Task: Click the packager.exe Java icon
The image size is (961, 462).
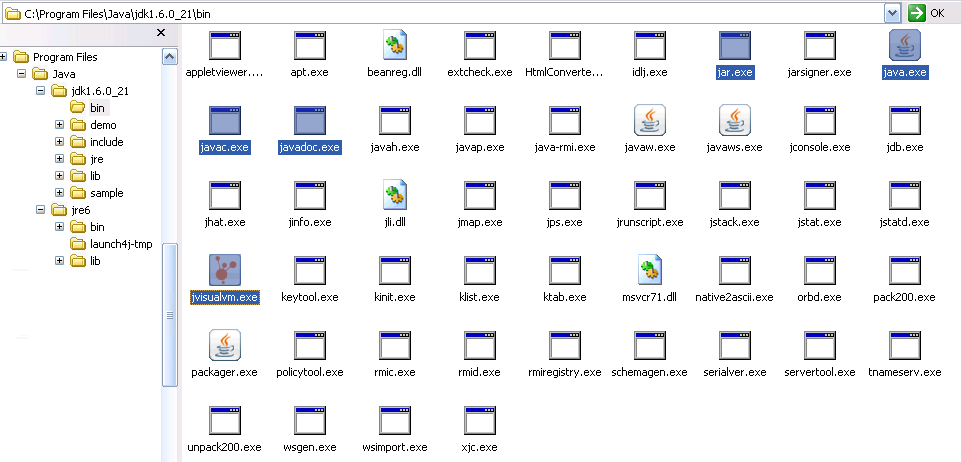Action: pos(224,345)
